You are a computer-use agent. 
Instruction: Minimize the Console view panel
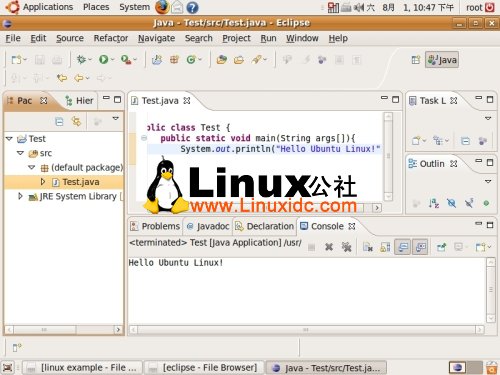(479, 224)
